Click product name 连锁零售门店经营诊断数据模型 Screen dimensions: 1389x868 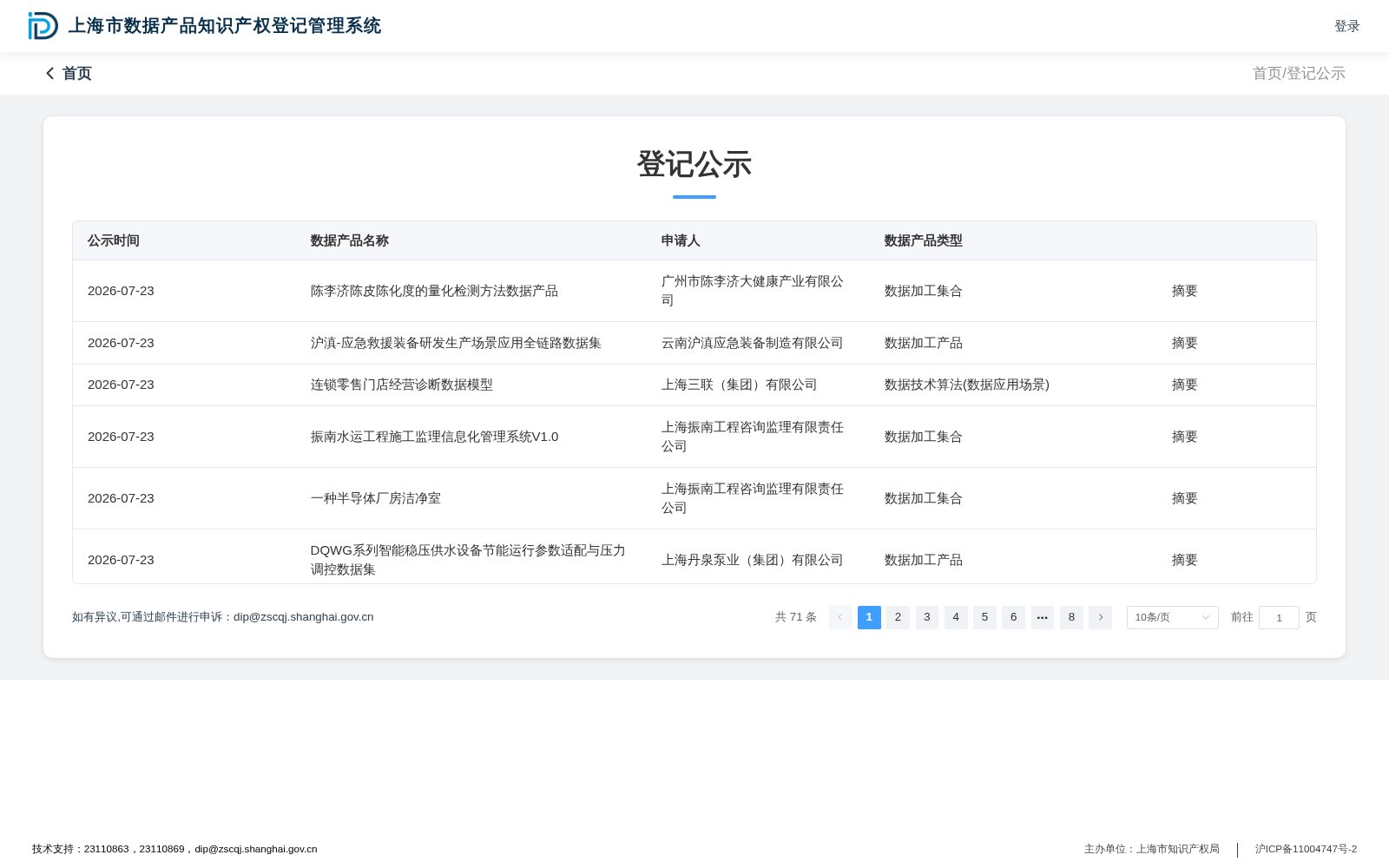tap(402, 385)
